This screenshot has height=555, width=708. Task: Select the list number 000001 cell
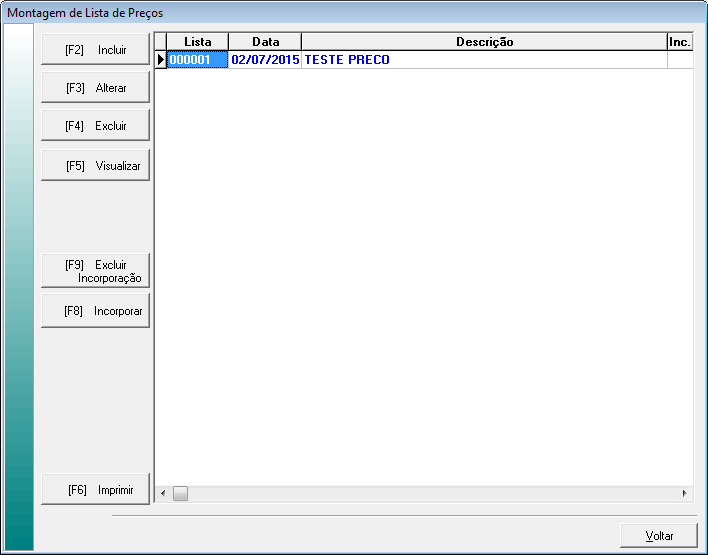tap(197, 60)
